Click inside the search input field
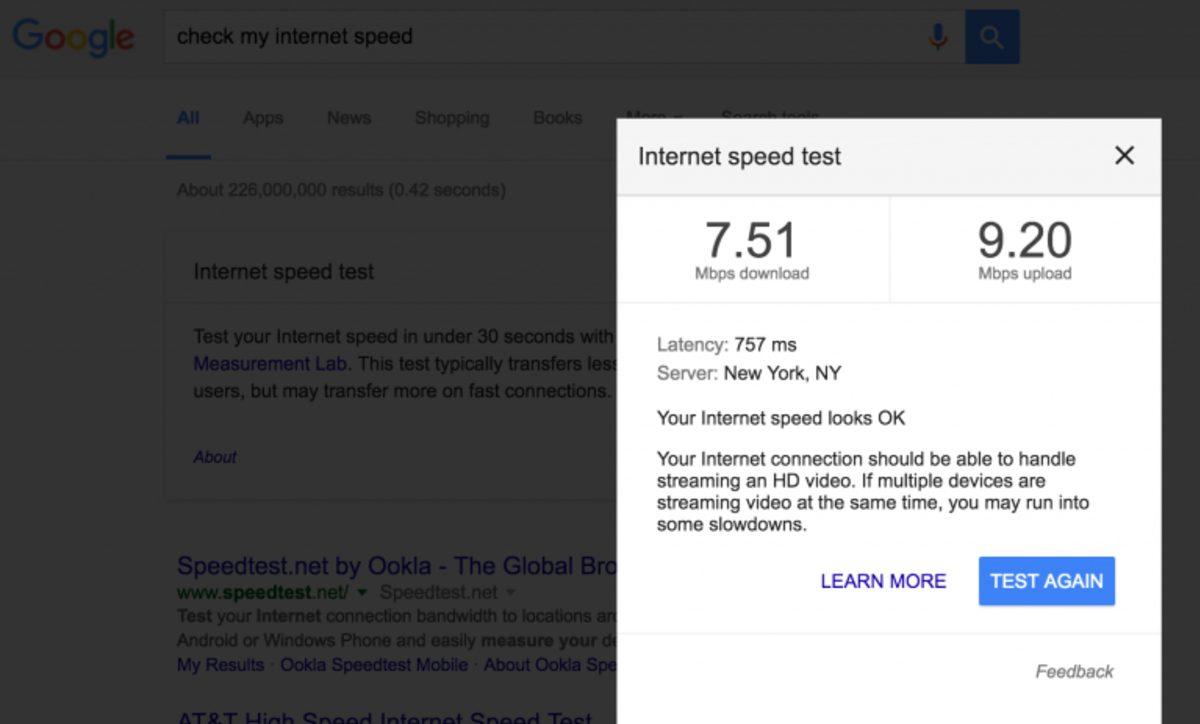 click(x=500, y=36)
